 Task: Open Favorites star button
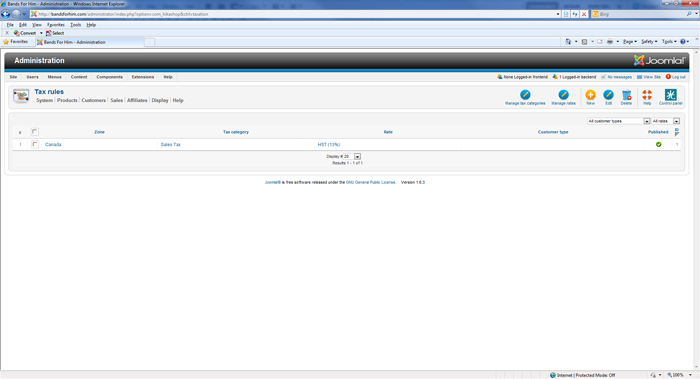[16, 42]
